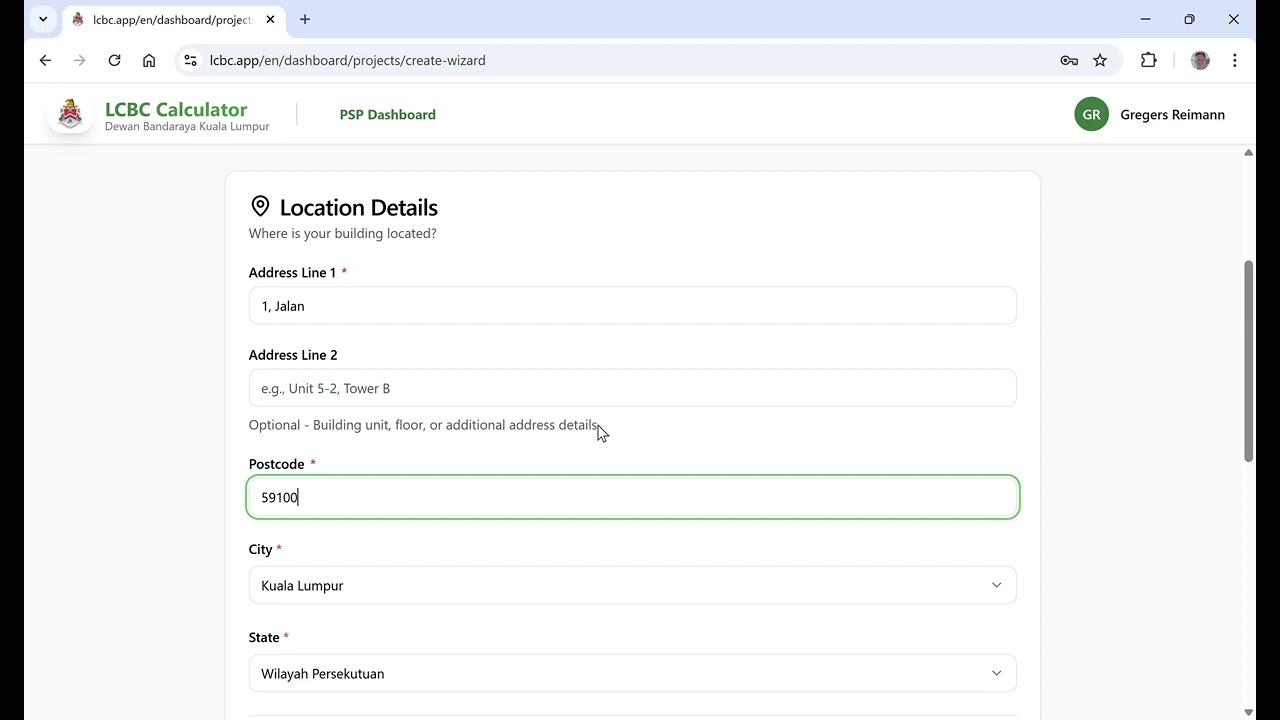Expand the State dropdown

coord(632,674)
